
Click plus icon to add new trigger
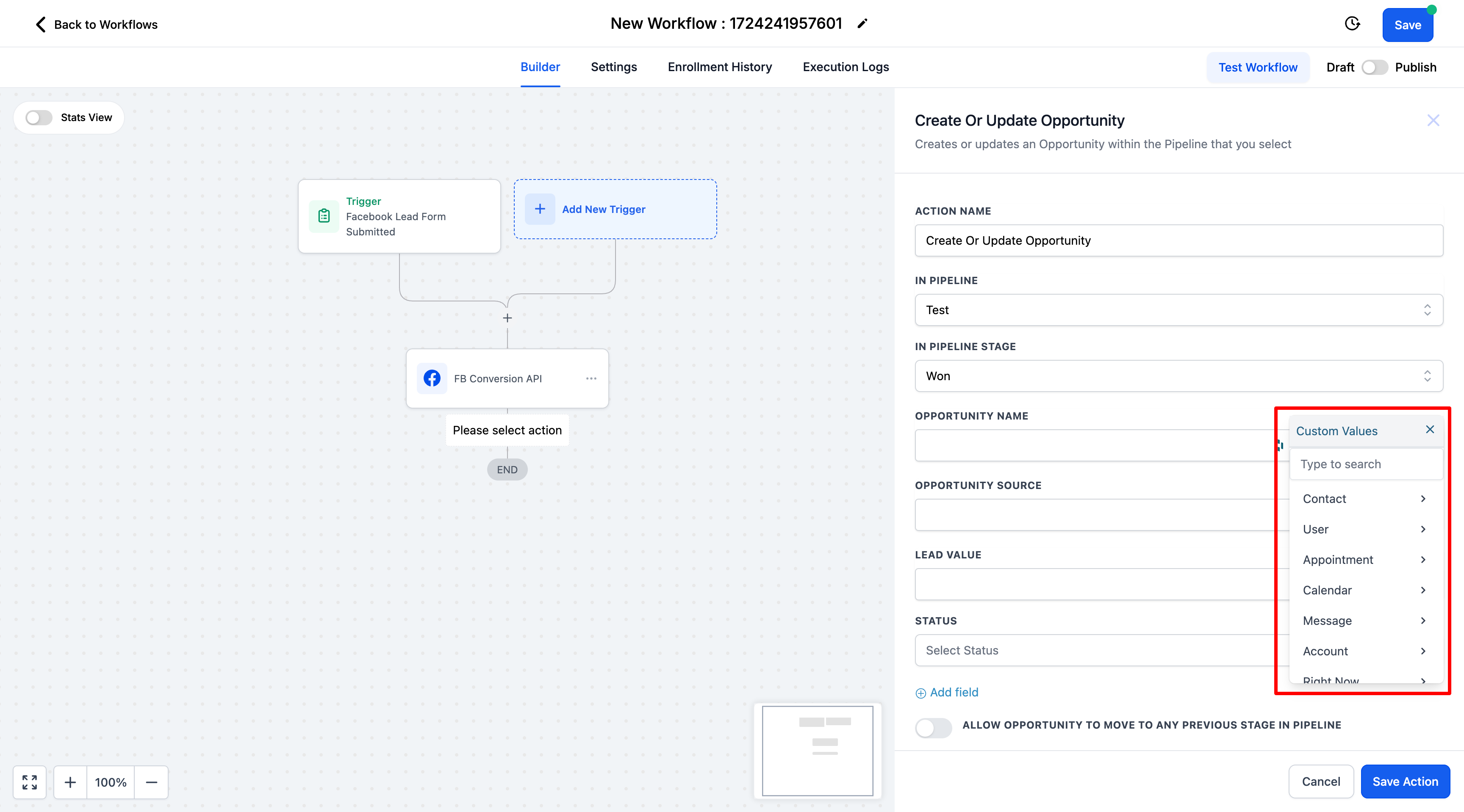tap(540, 209)
